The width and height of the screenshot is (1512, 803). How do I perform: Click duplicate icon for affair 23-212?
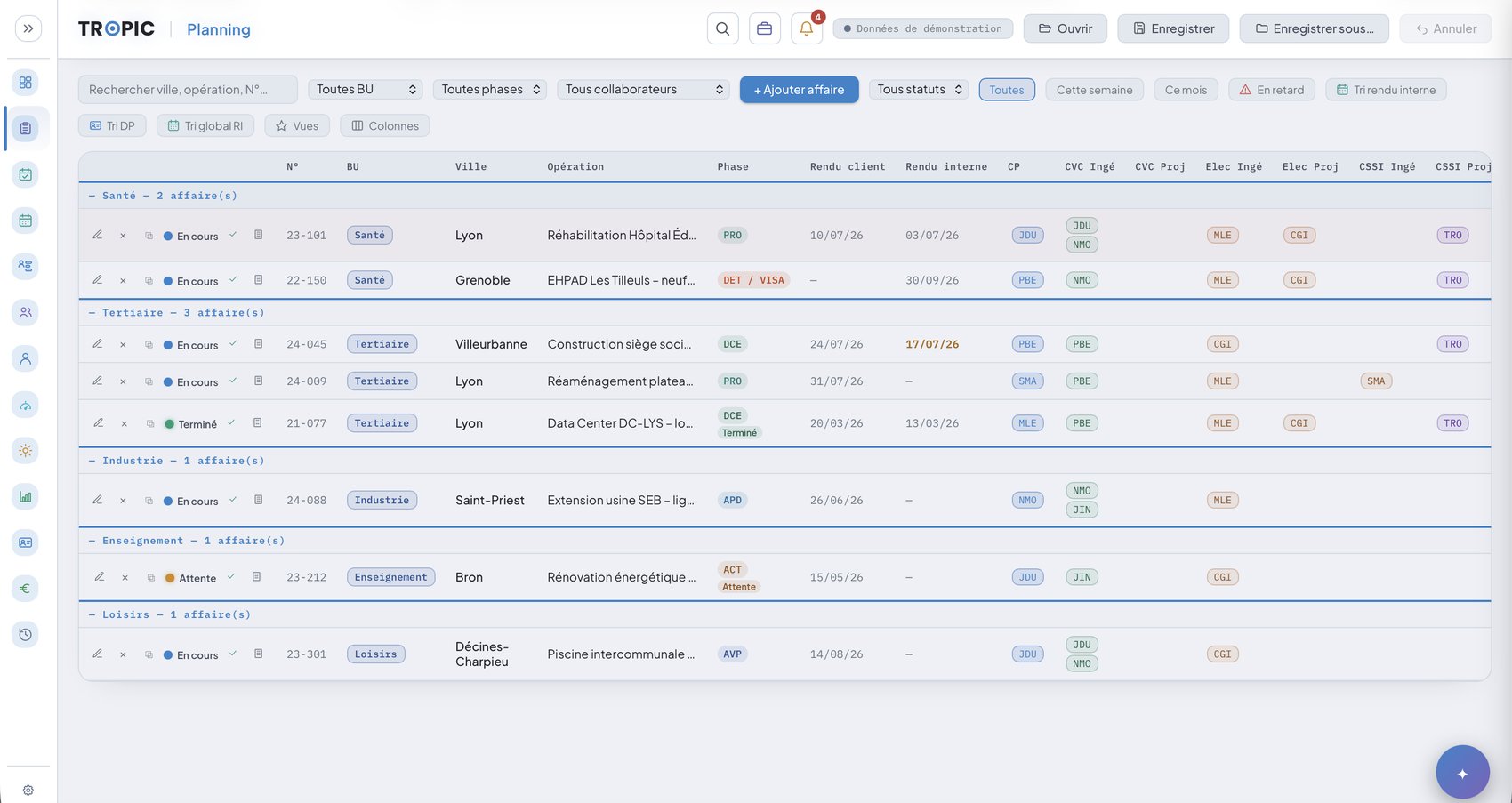coord(150,577)
